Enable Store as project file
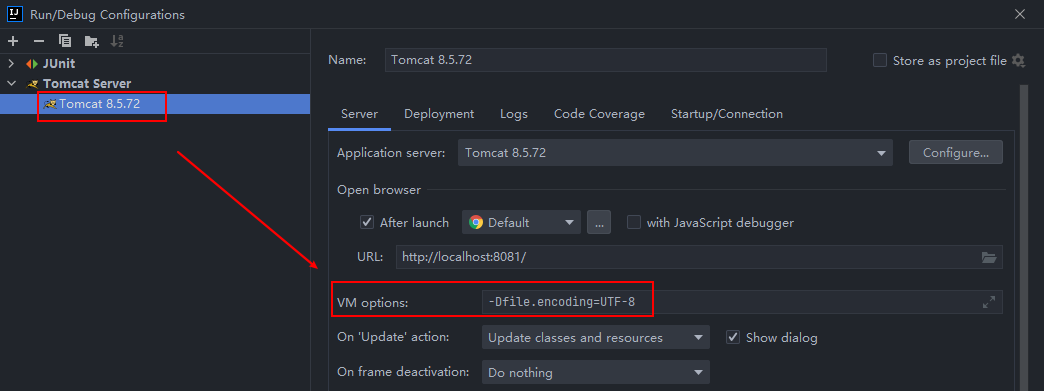The image size is (1044, 391). pos(880,61)
